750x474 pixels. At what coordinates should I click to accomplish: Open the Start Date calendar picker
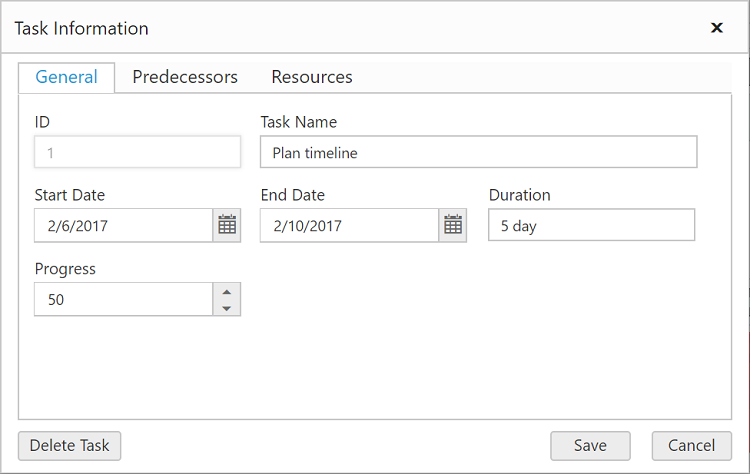[227, 226]
